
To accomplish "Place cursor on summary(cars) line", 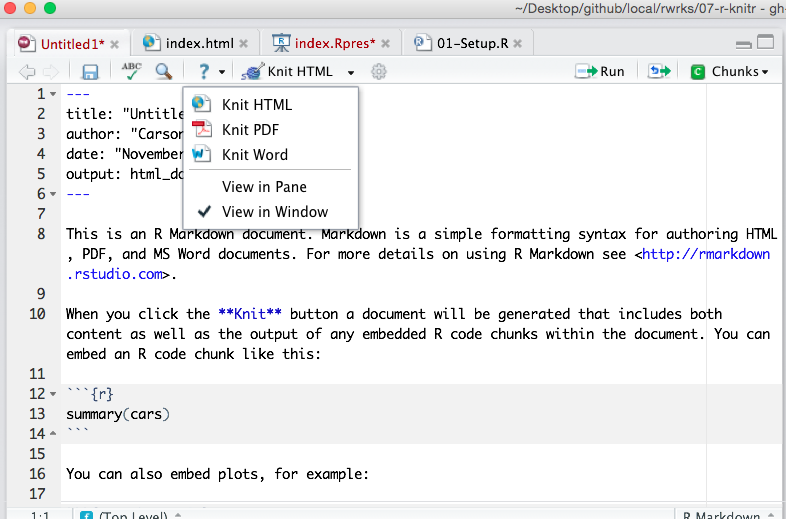I will click(118, 414).
